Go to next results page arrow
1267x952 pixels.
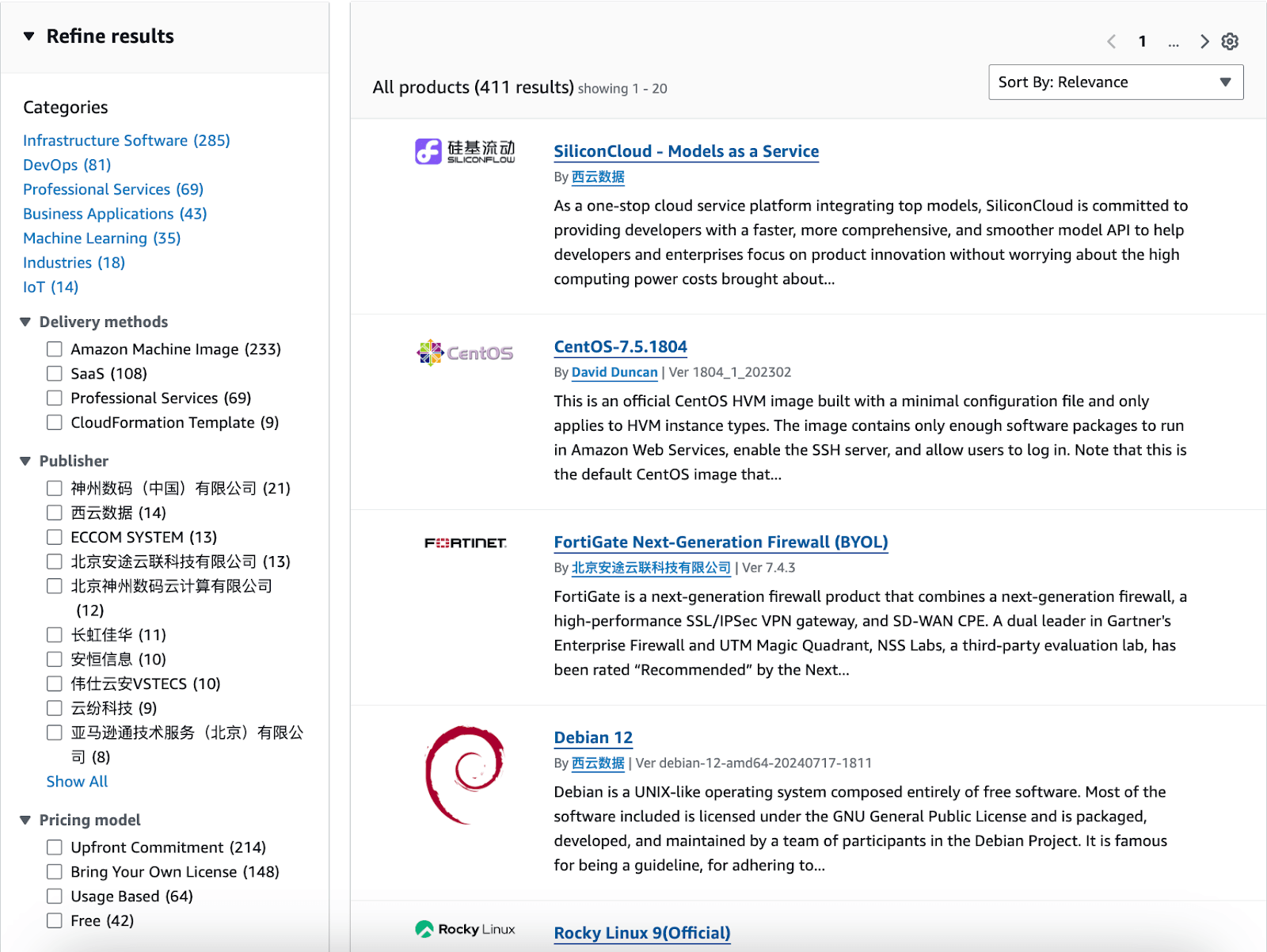click(1204, 41)
